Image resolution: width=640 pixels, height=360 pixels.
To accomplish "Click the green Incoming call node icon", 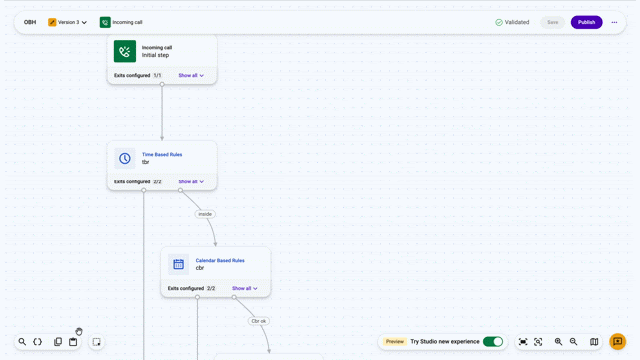I will [125, 51].
